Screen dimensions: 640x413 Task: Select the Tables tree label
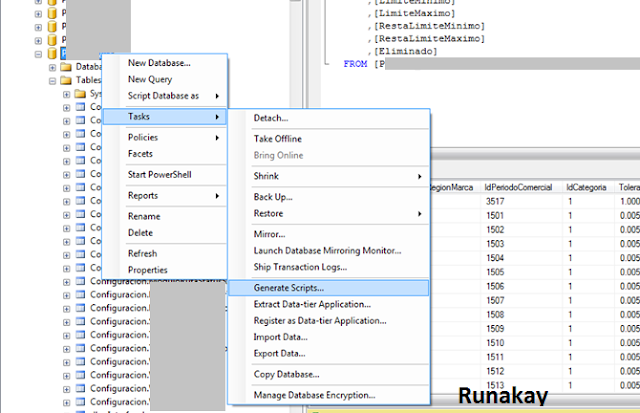coord(88,80)
